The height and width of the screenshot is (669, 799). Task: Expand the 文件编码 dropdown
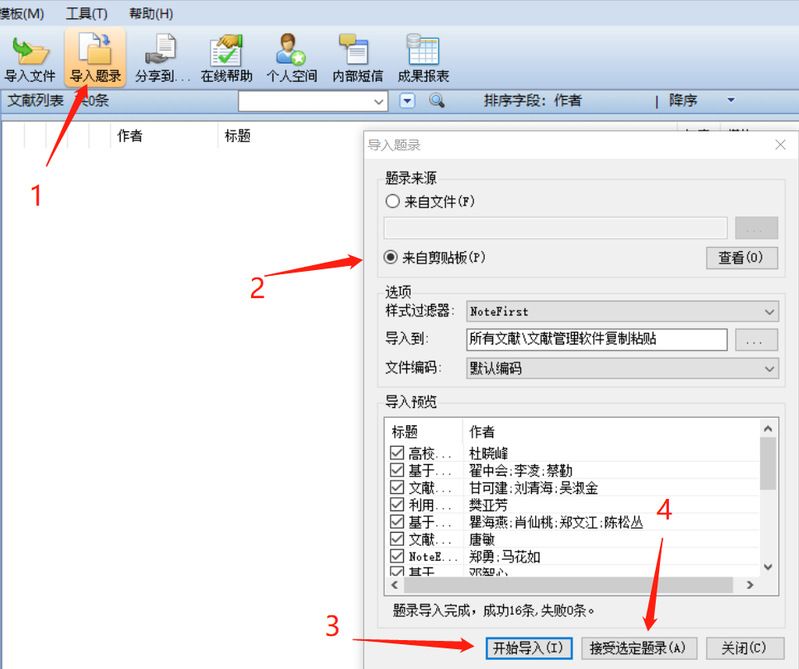click(767, 368)
